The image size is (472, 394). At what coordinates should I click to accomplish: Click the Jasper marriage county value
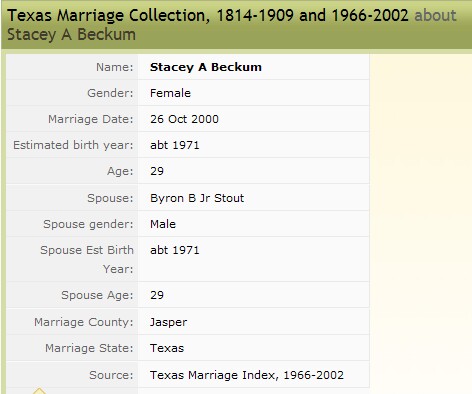click(x=168, y=322)
